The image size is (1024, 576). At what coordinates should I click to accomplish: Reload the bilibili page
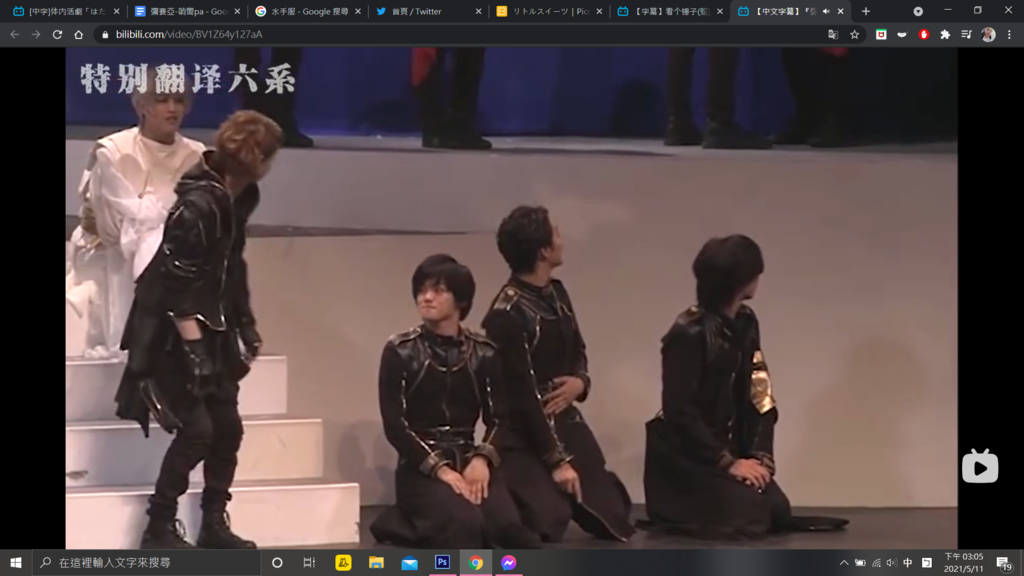[x=57, y=35]
